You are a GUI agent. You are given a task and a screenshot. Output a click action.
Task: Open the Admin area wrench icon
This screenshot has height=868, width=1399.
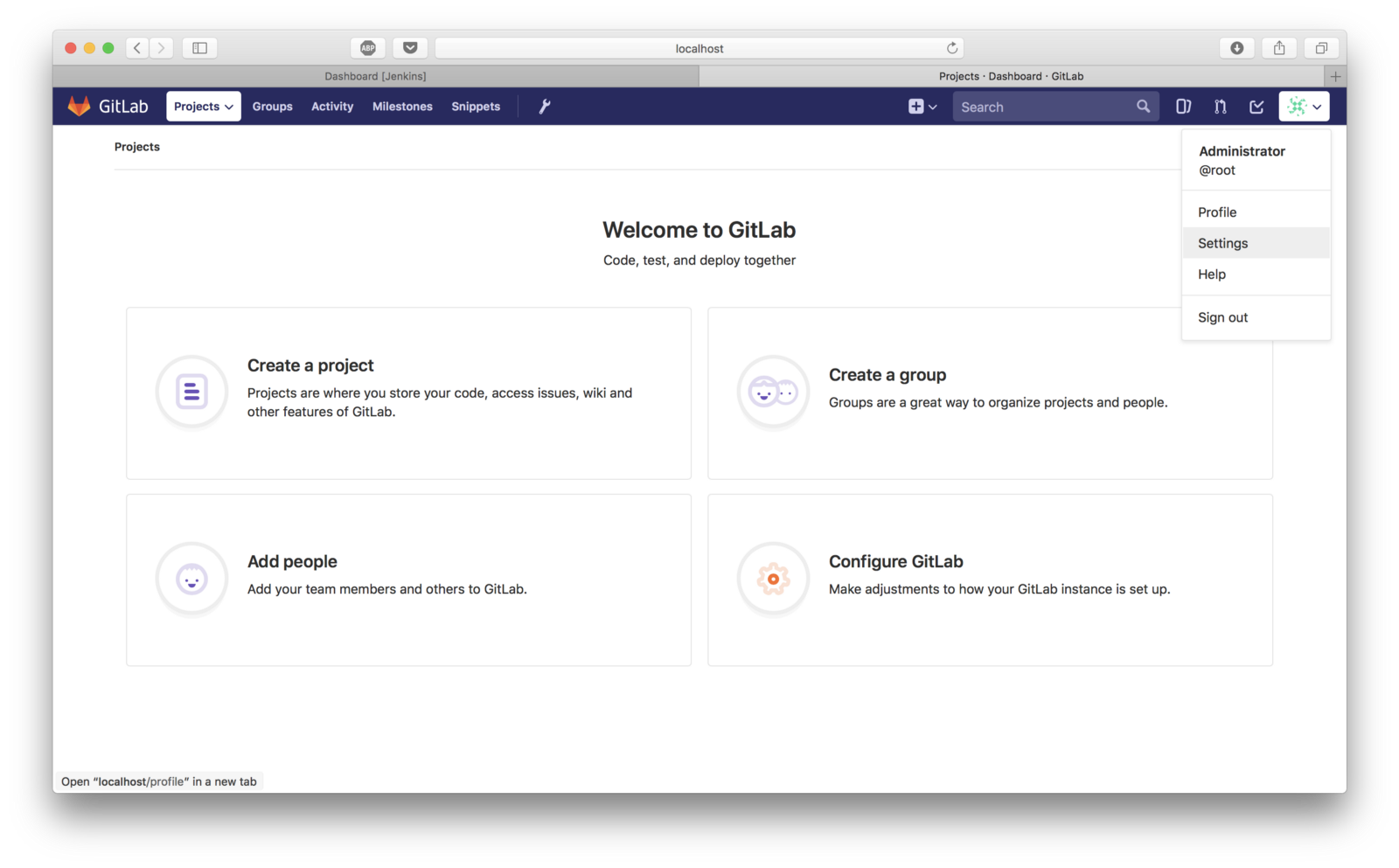544,107
